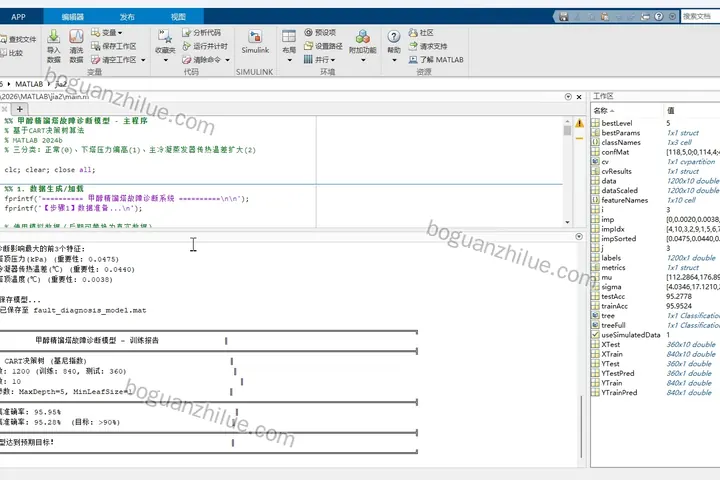Open the 变量 variable dropdown
The height and width of the screenshot is (480, 720).
point(107,33)
